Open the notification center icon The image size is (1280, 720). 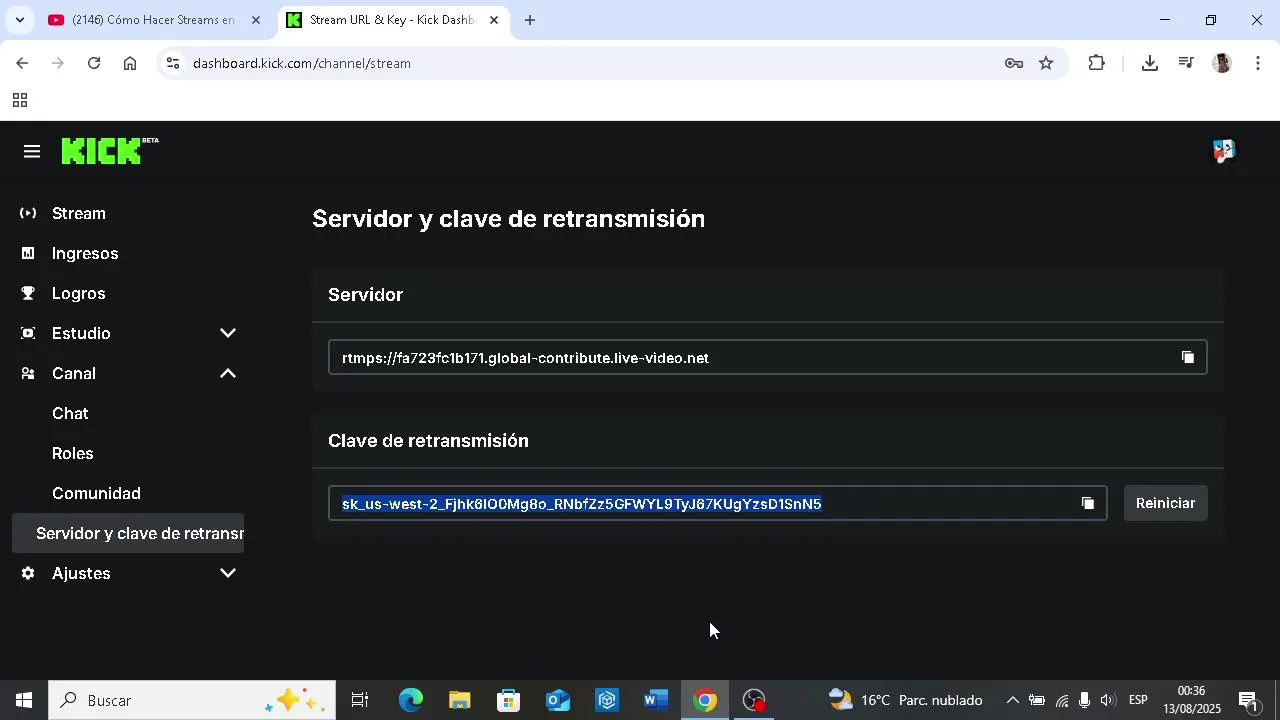point(1249,700)
